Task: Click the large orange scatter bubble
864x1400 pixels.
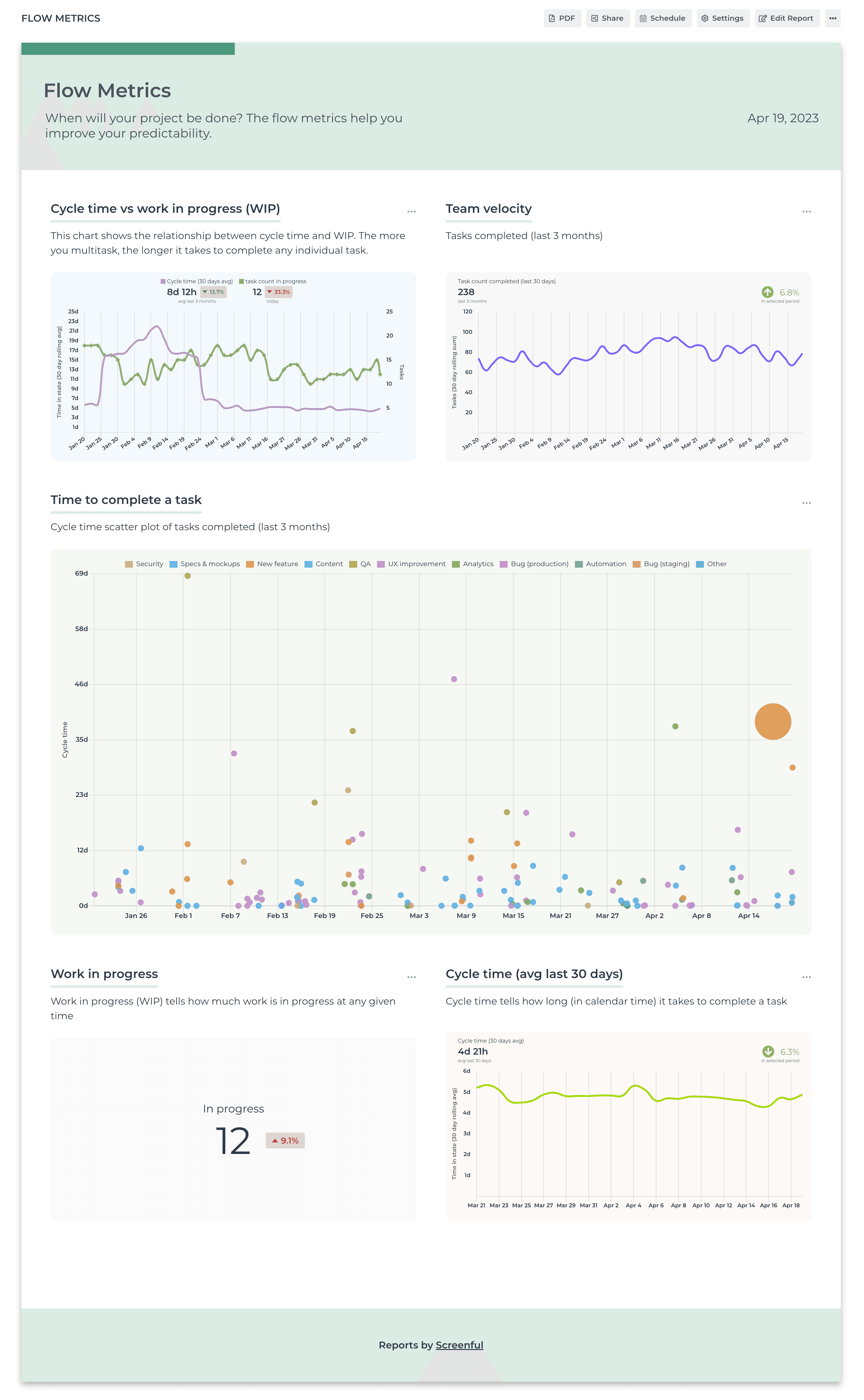Action: (773, 722)
